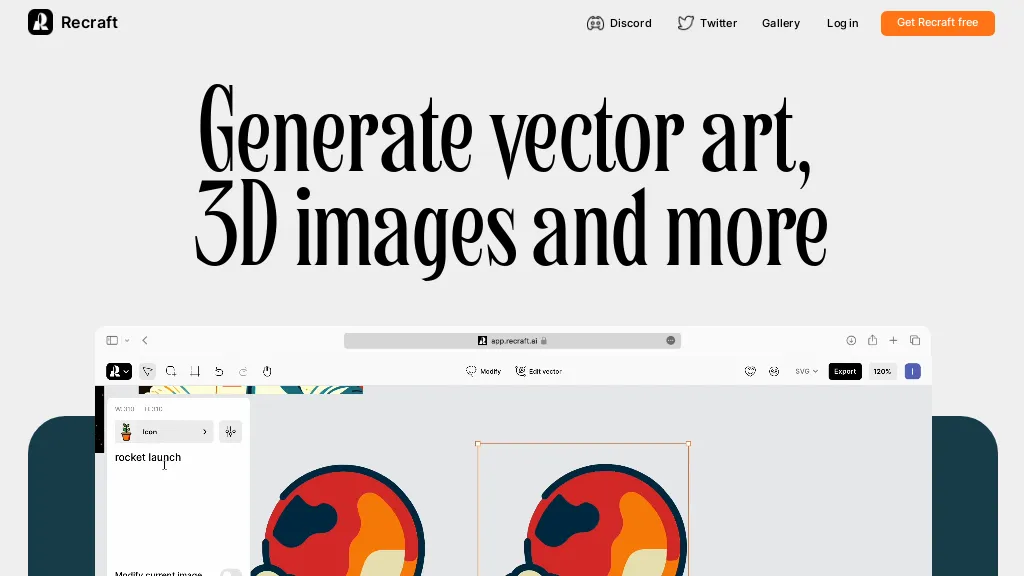Image resolution: width=1024 pixels, height=576 pixels.
Task: Click the Log in link
Action: point(842,23)
